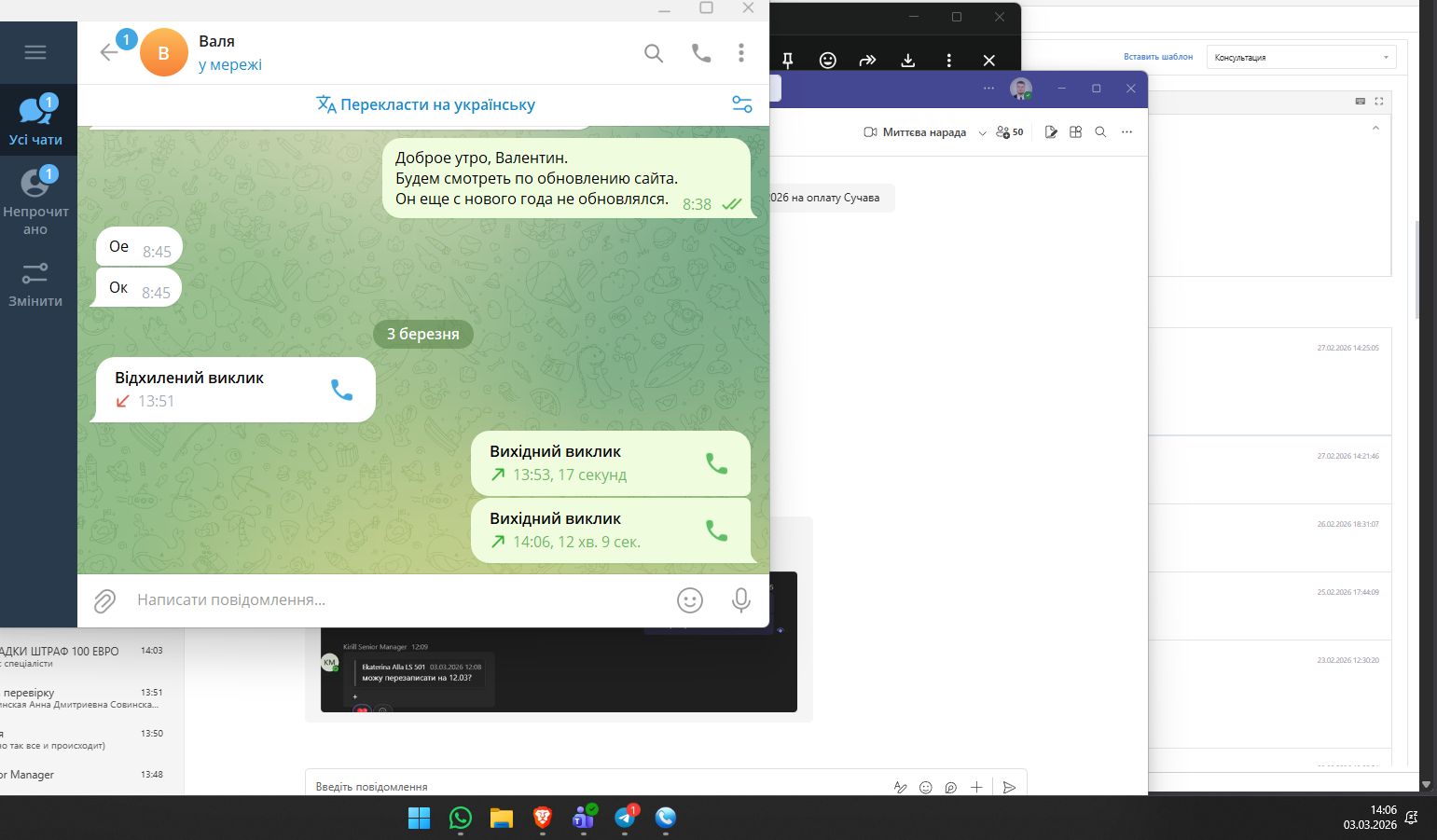Viewport: 1437px width, 840px height.
Task: Send the Teams message with the arrow
Action: pyautogui.click(x=1009, y=787)
